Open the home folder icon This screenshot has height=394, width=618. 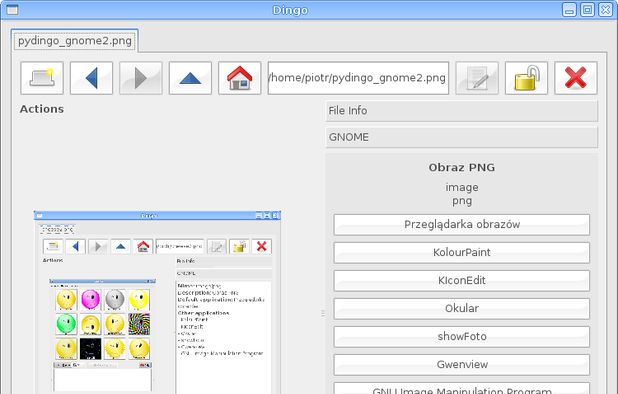240,78
